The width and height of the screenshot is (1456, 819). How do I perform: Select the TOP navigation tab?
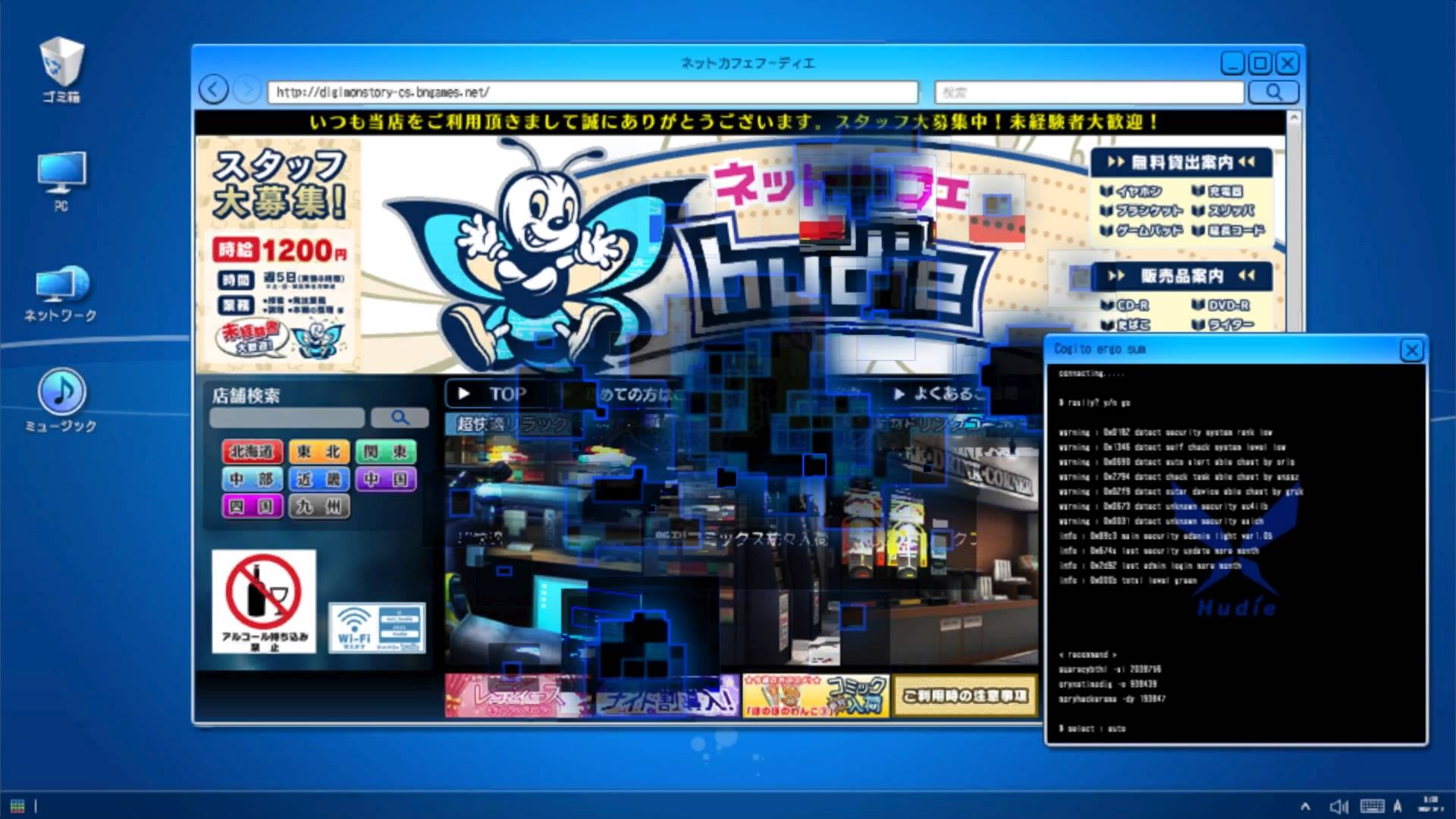click(499, 394)
